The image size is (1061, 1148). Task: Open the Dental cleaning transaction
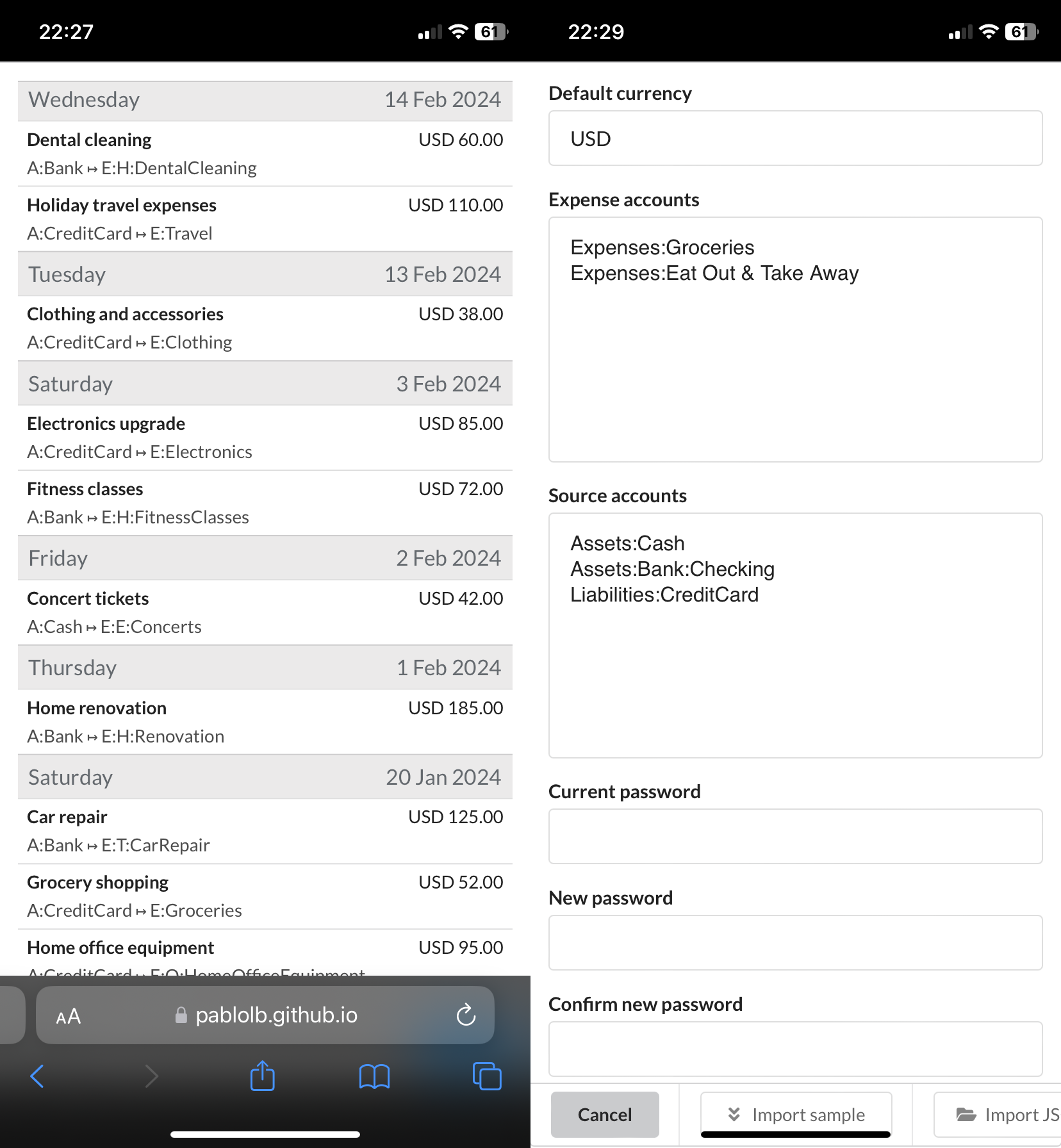265,154
